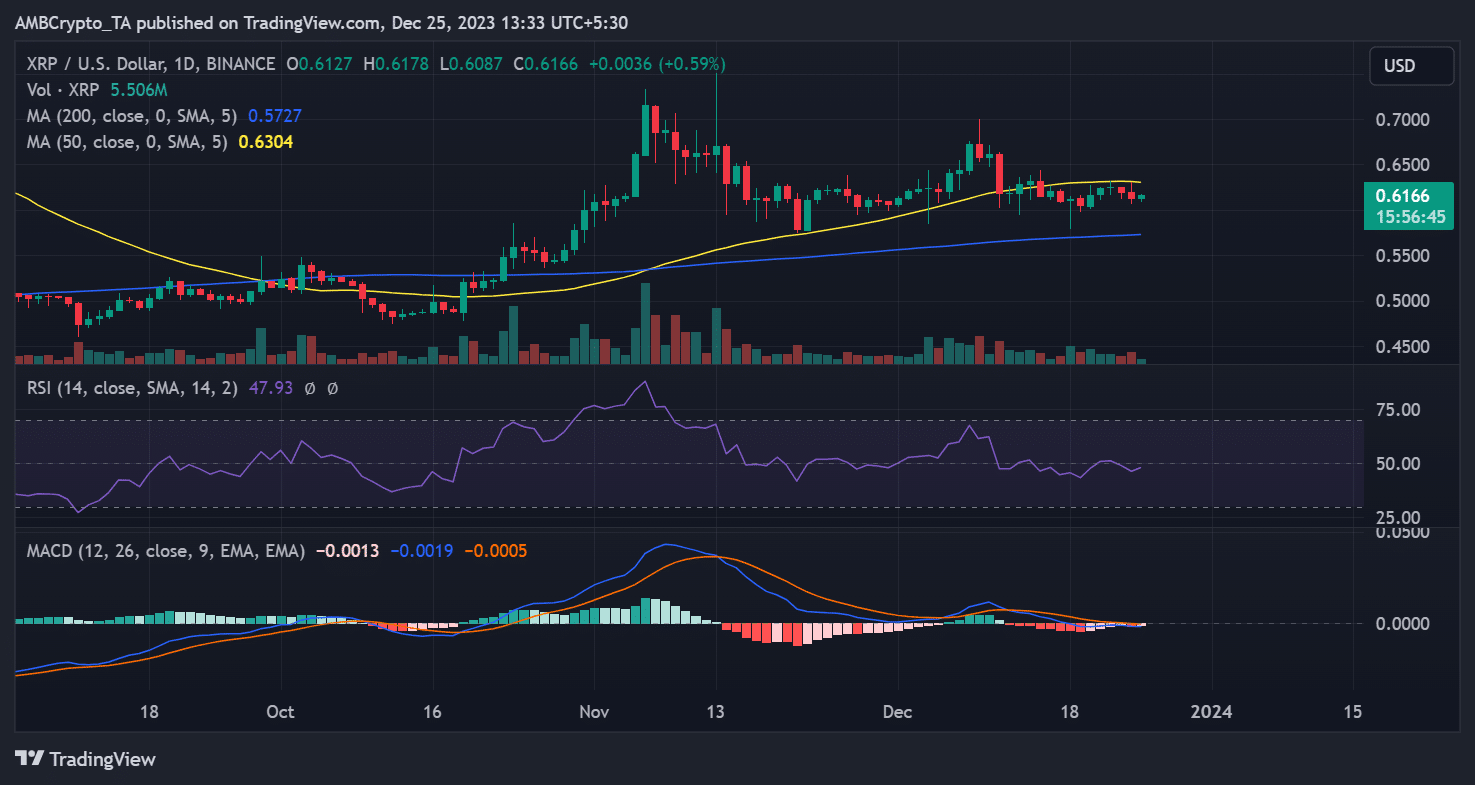The height and width of the screenshot is (785, 1475).
Task: Click the 0.5500 price axis label
Action: (x=1405, y=256)
